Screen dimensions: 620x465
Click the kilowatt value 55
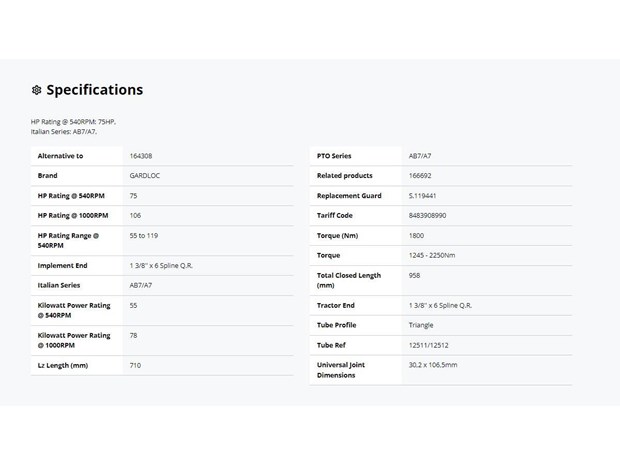tap(133, 305)
